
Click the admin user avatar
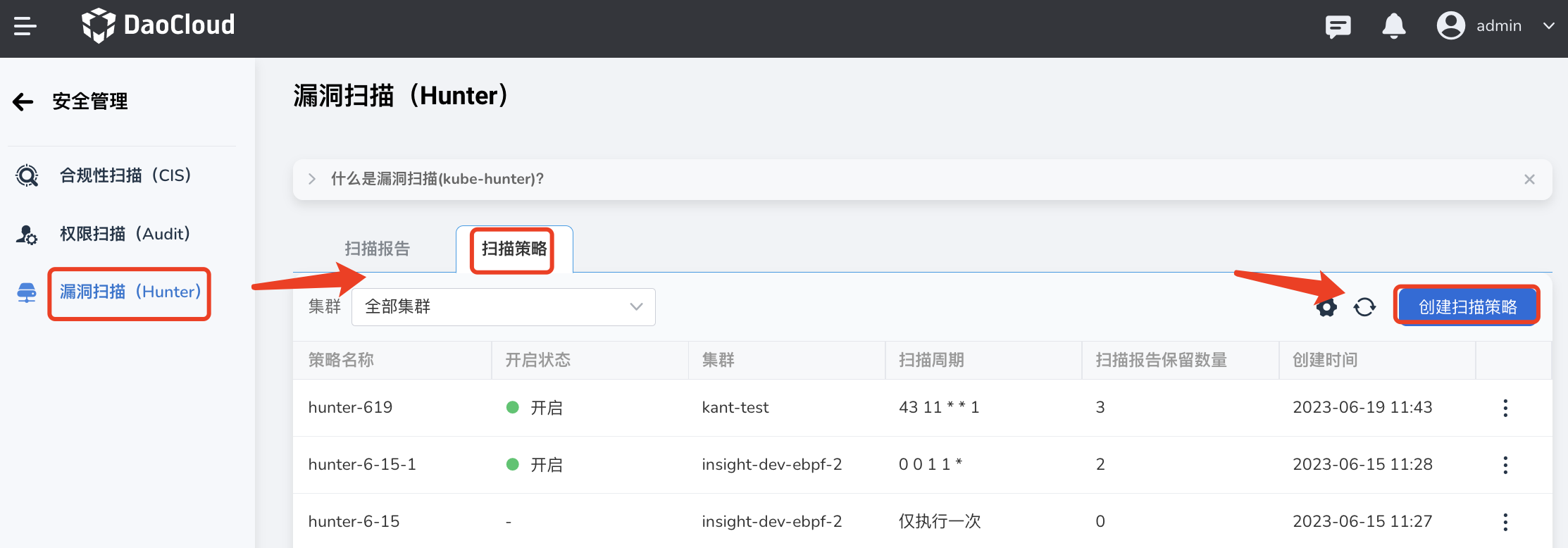pos(1450,26)
